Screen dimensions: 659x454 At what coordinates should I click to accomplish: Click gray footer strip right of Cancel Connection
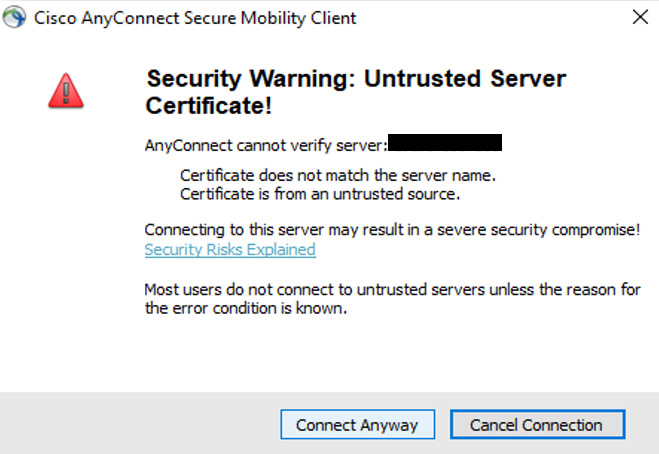pyautogui.click(x=642, y=424)
